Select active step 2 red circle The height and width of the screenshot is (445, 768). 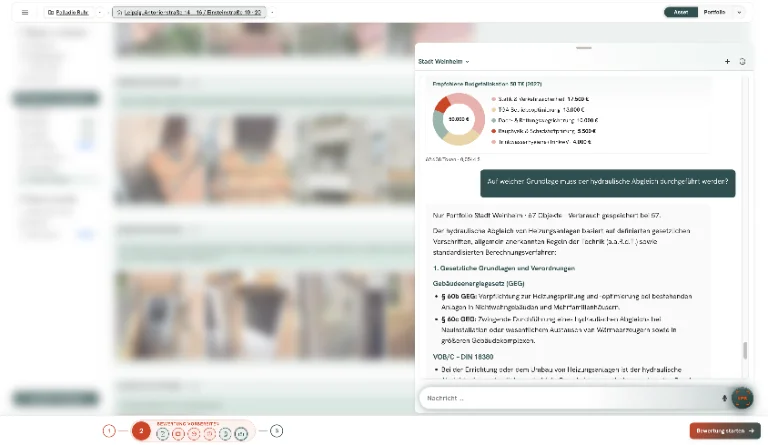click(x=141, y=431)
